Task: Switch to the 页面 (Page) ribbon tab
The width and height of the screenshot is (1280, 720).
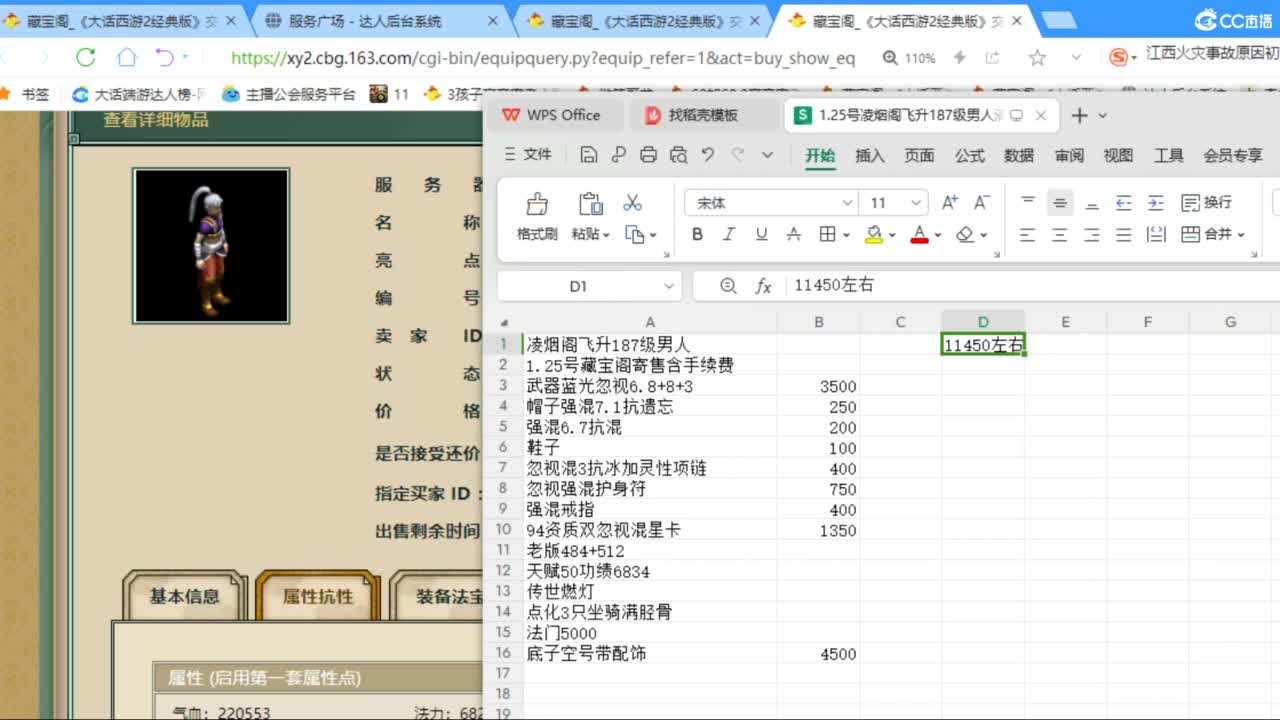Action: pyautogui.click(x=919, y=155)
